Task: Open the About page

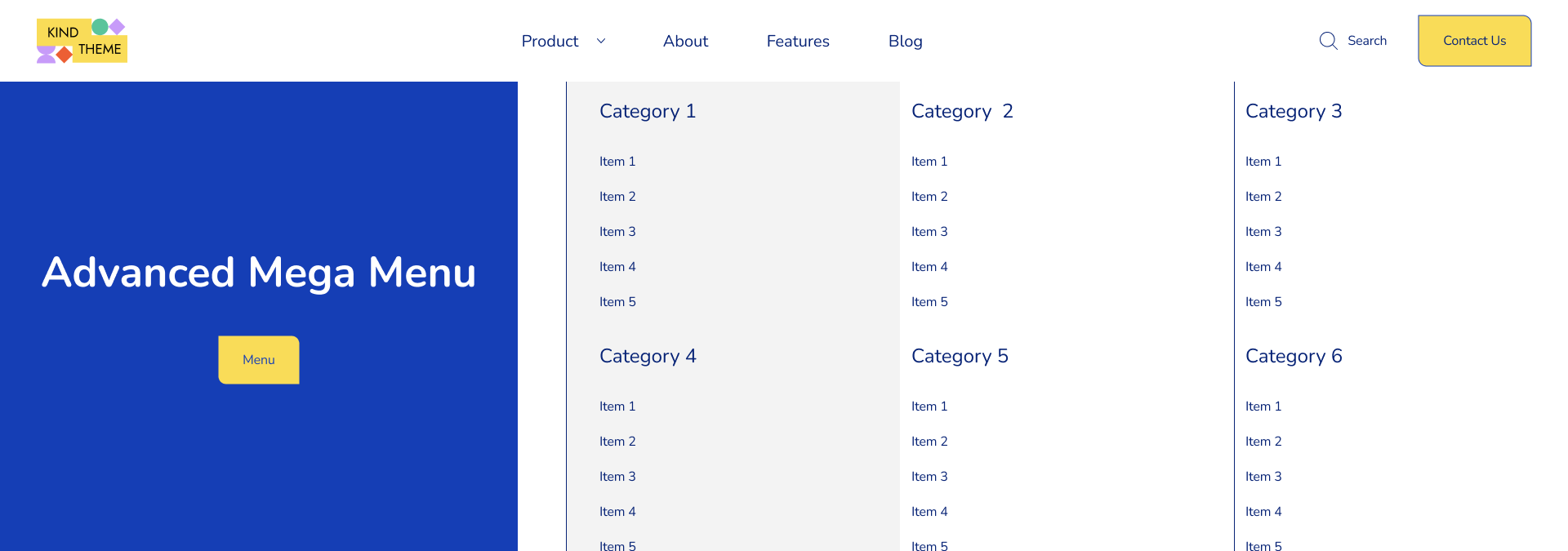Action: (685, 41)
